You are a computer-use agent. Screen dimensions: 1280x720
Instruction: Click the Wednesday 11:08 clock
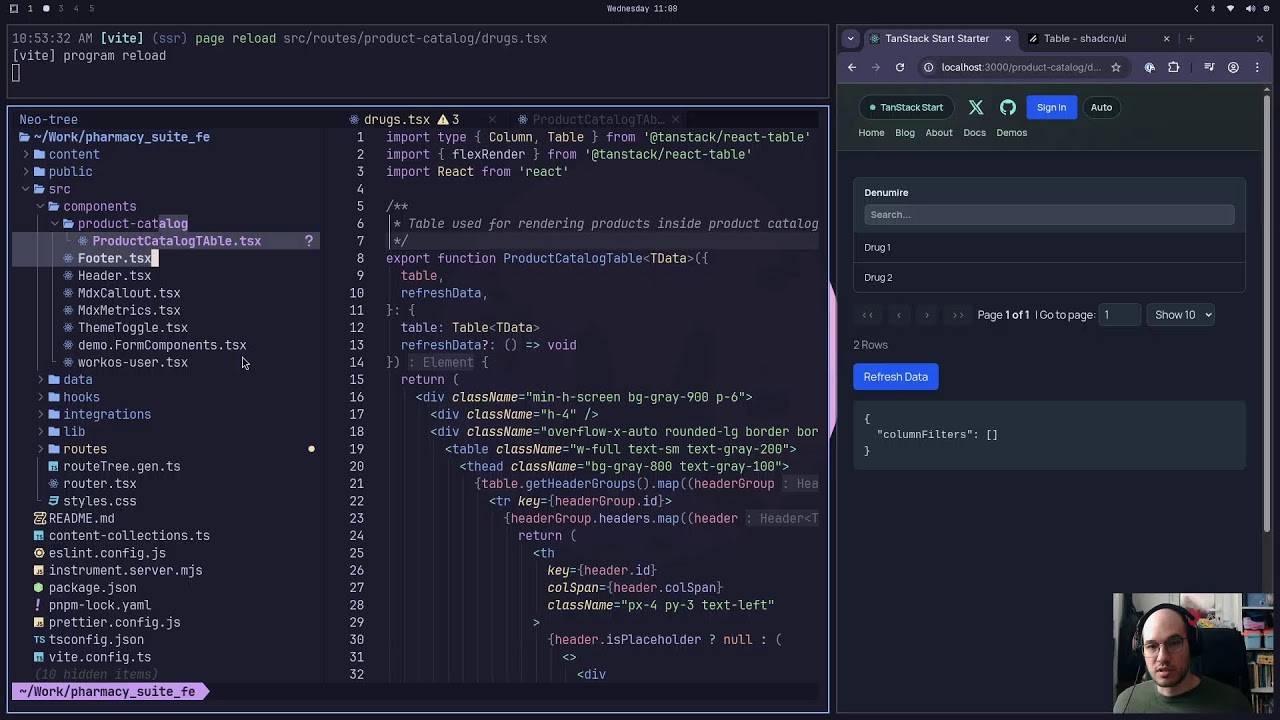point(642,8)
